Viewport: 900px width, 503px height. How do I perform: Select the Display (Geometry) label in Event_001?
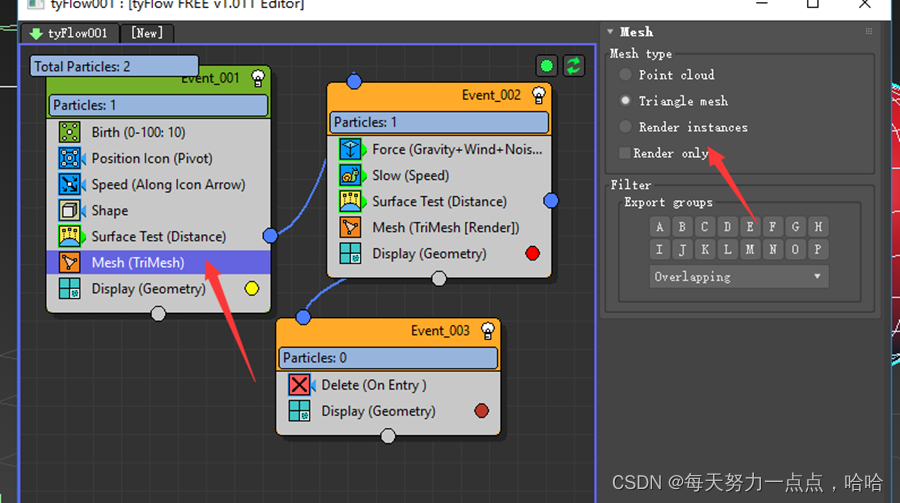[x=149, y=289]
